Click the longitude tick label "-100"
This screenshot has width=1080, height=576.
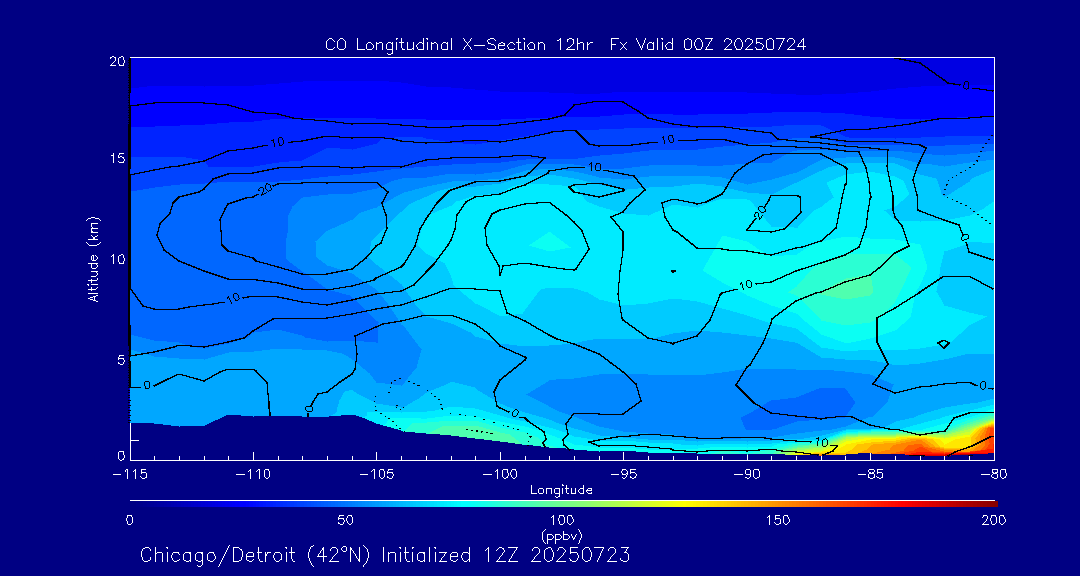(x=500, y=475)
